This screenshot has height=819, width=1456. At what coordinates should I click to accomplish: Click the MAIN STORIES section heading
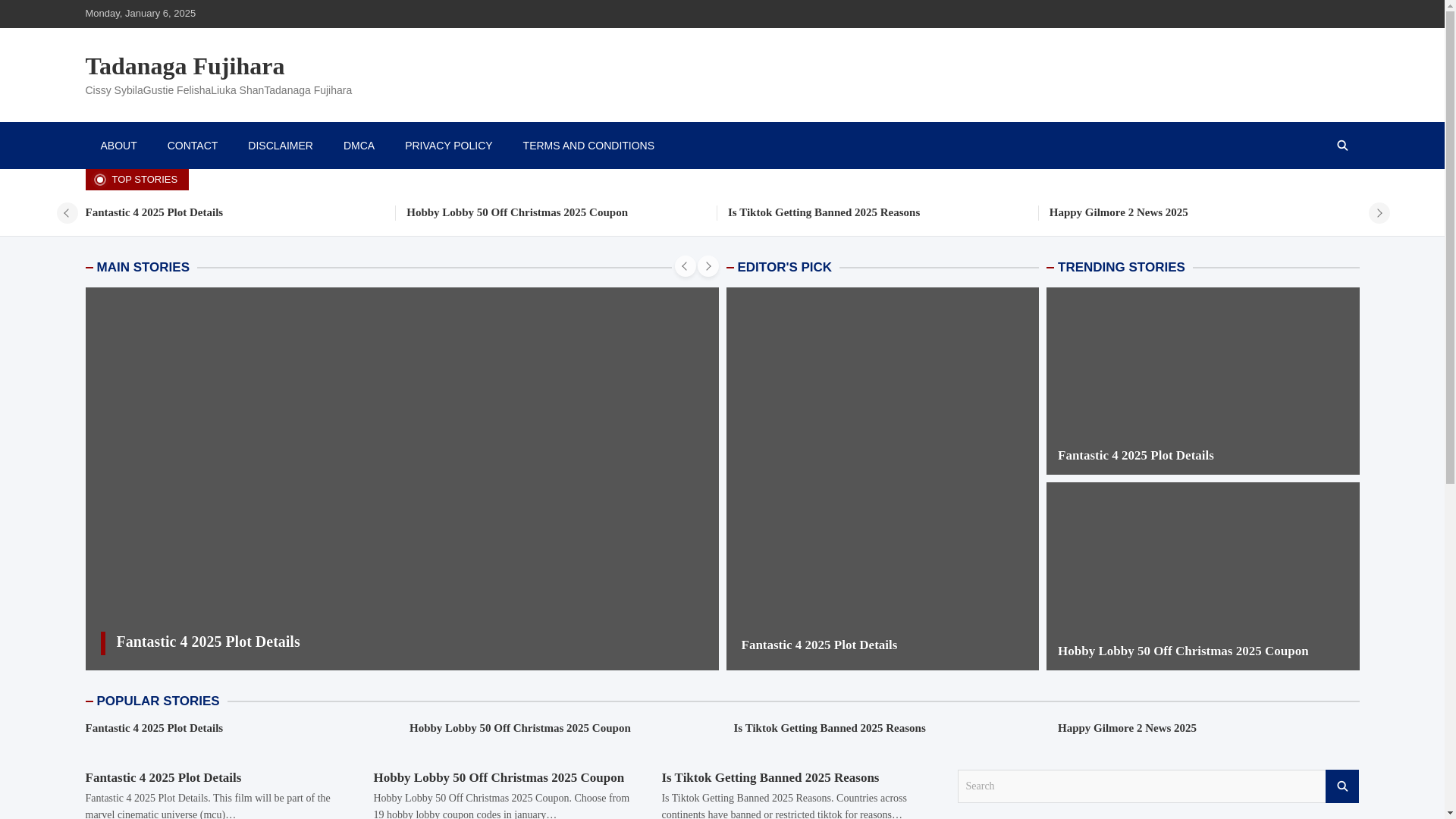coord(143,268)
